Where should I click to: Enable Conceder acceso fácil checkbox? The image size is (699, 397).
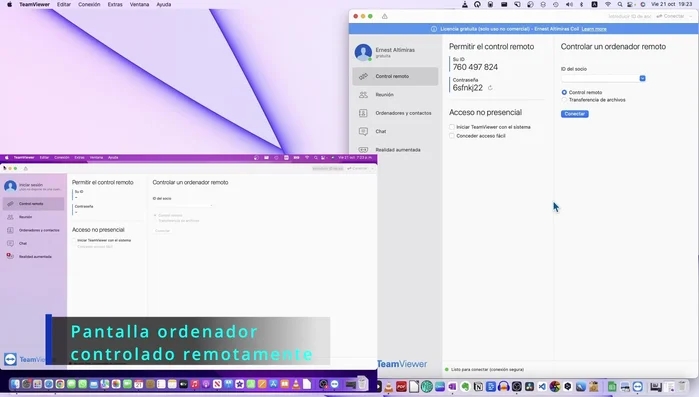pyautogui.click(x=452, y=136)
